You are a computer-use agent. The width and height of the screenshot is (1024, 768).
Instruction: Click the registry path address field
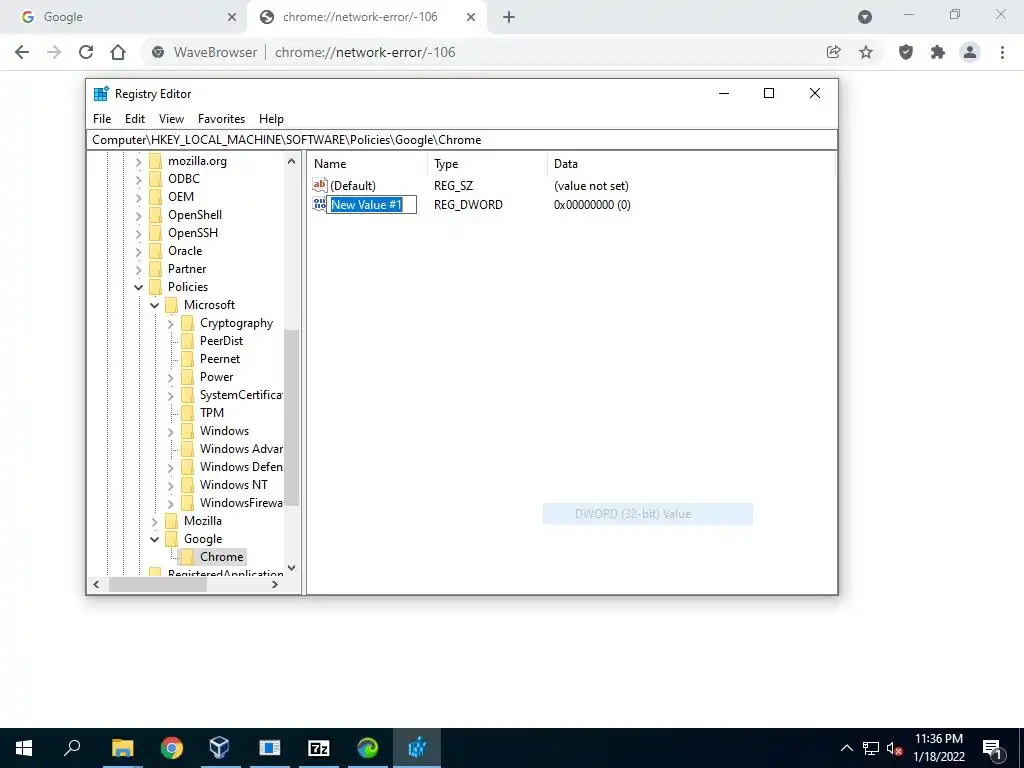click(462, 140)
